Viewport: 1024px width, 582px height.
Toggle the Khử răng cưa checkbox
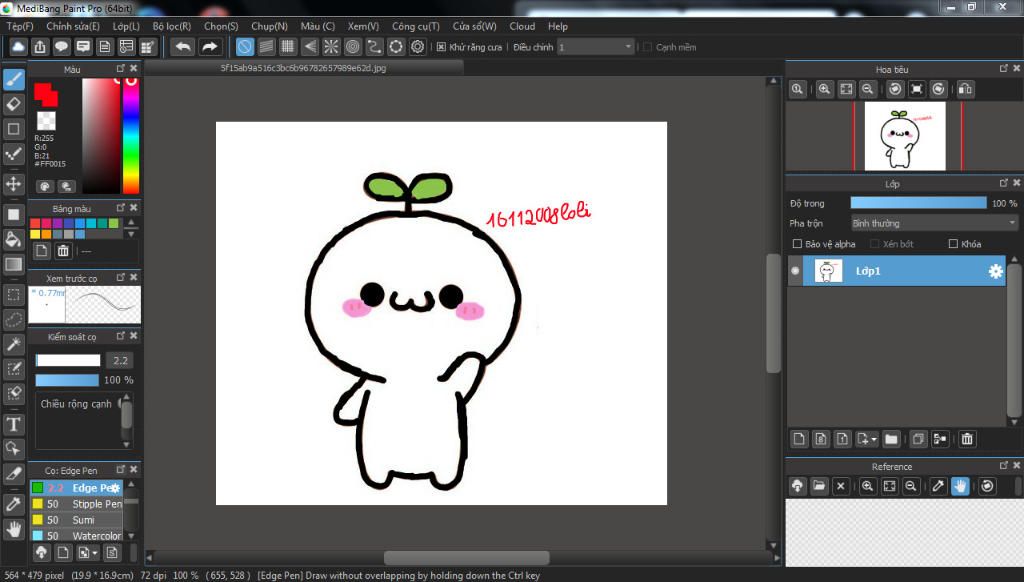click(441, 47)
